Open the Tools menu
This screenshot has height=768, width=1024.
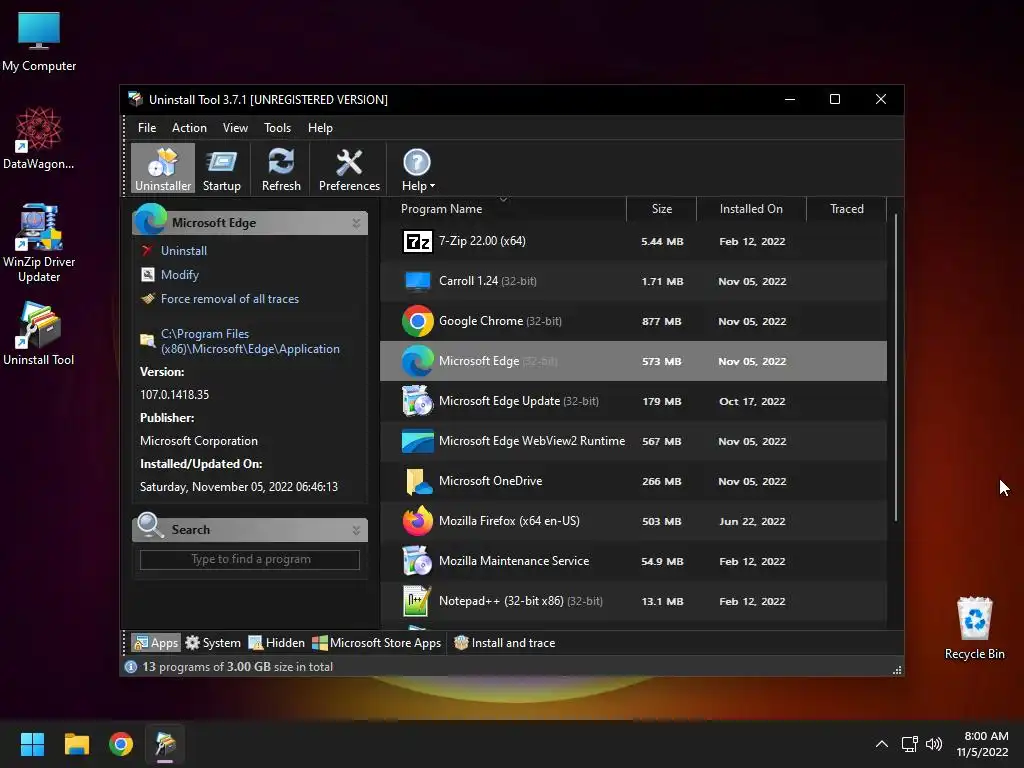(x=277, y=128)
